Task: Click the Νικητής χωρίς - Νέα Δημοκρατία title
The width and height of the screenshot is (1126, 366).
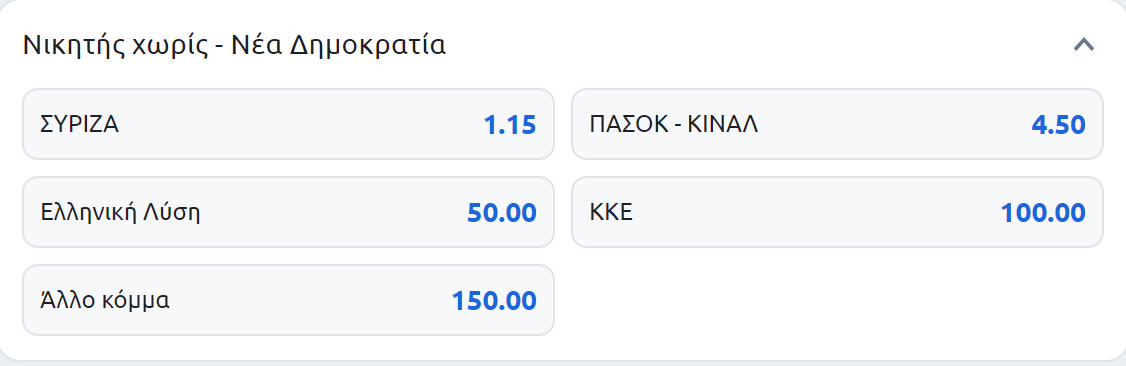Action: tap(234, 45)
